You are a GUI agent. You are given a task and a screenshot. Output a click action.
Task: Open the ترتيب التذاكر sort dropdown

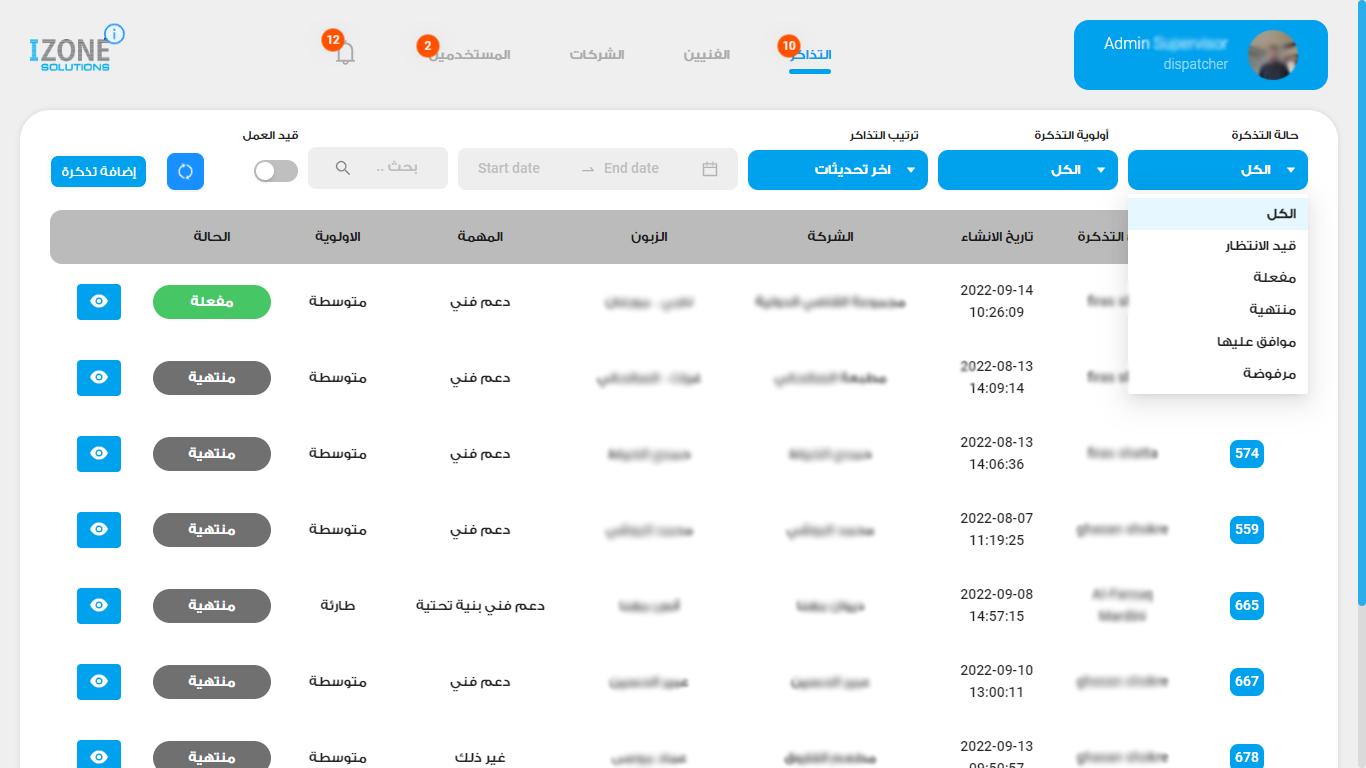(x=837, y=170)
